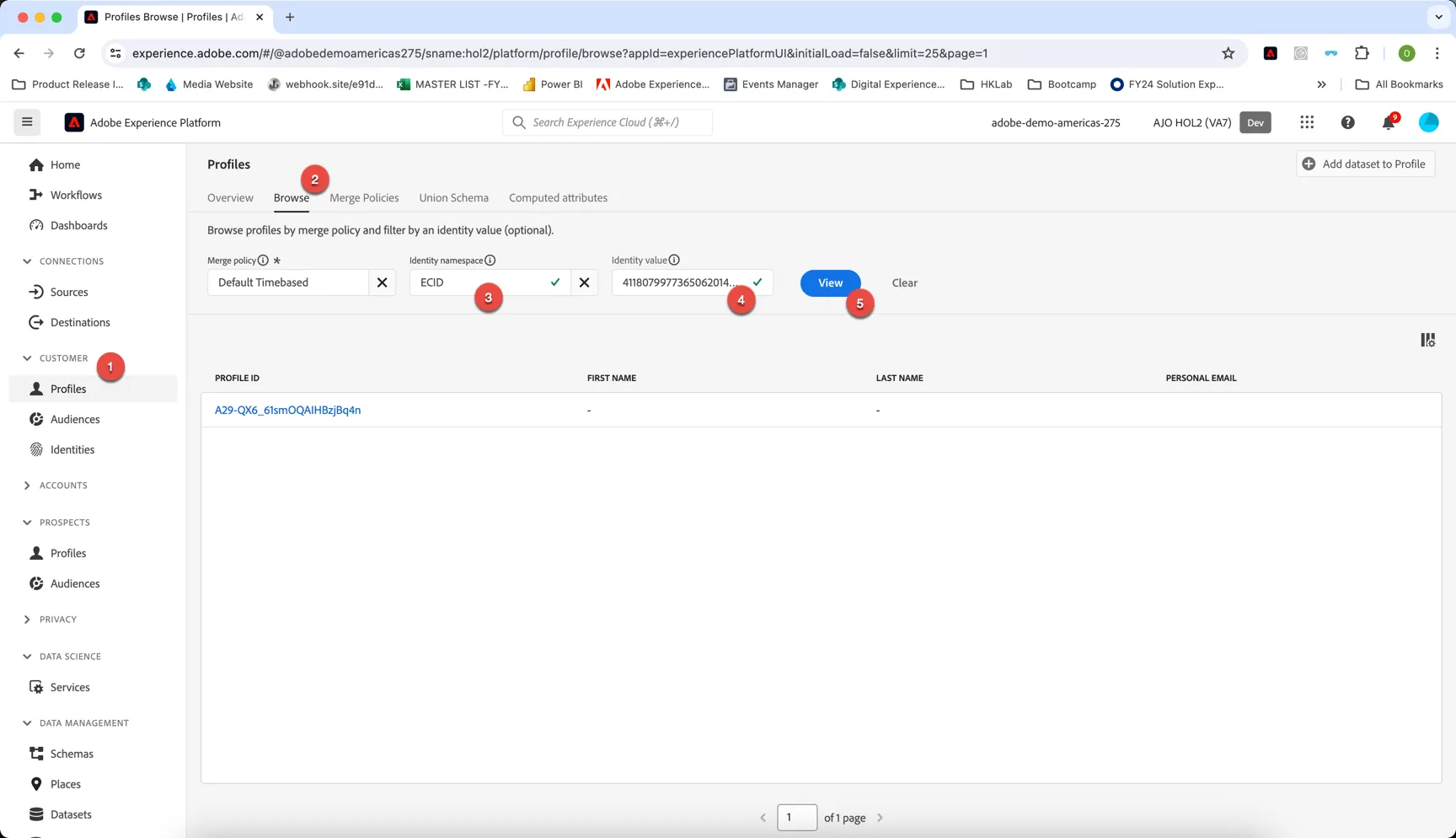Click the Search Experience Cloud field
The image size is (1456, 838).
pos(608,122)
